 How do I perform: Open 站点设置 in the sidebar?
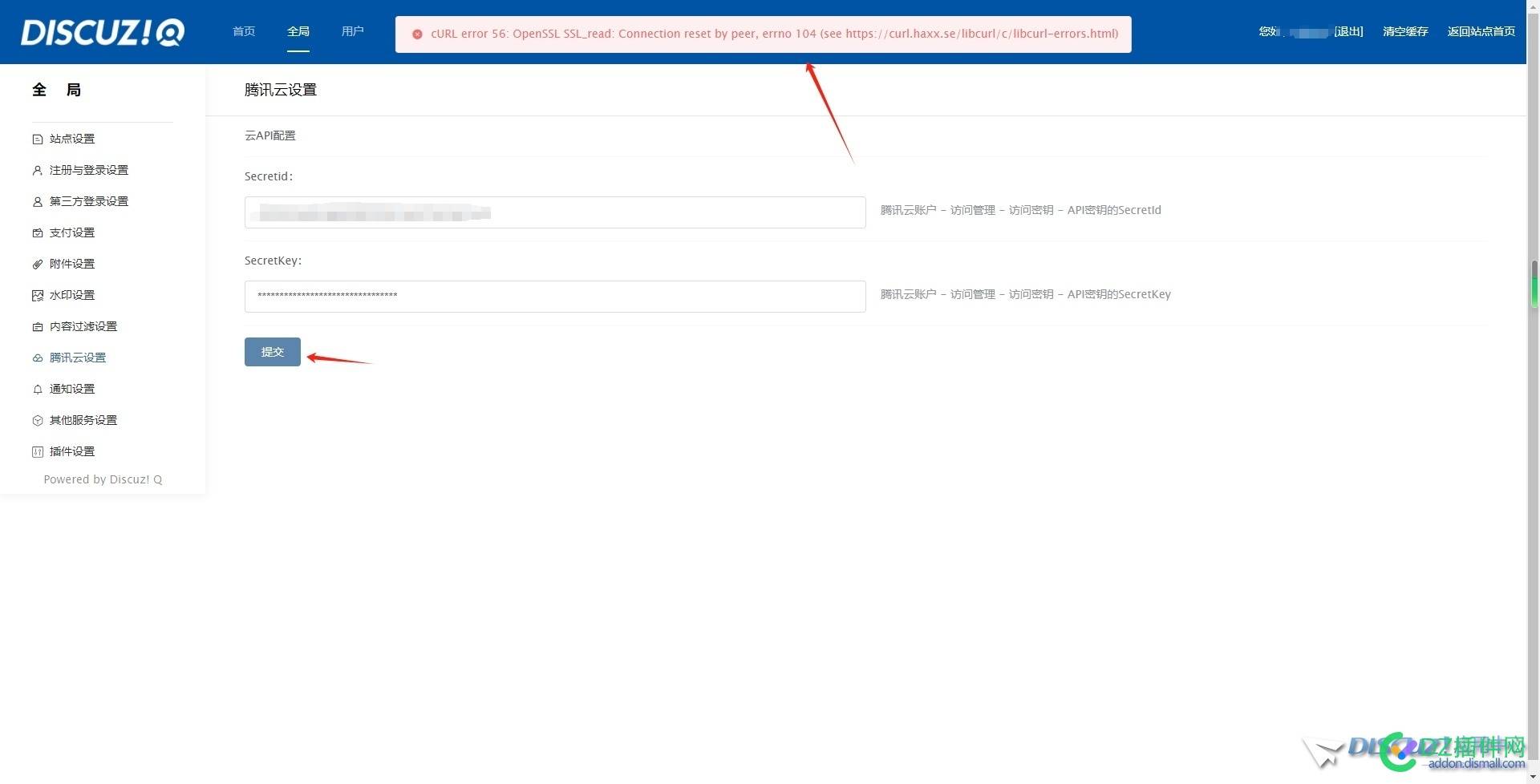point(72,139)
